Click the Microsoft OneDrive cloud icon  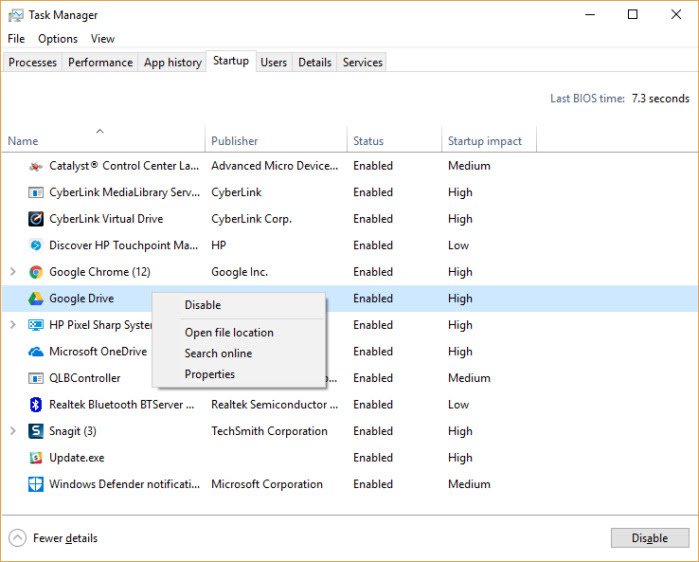coord(36,352)
